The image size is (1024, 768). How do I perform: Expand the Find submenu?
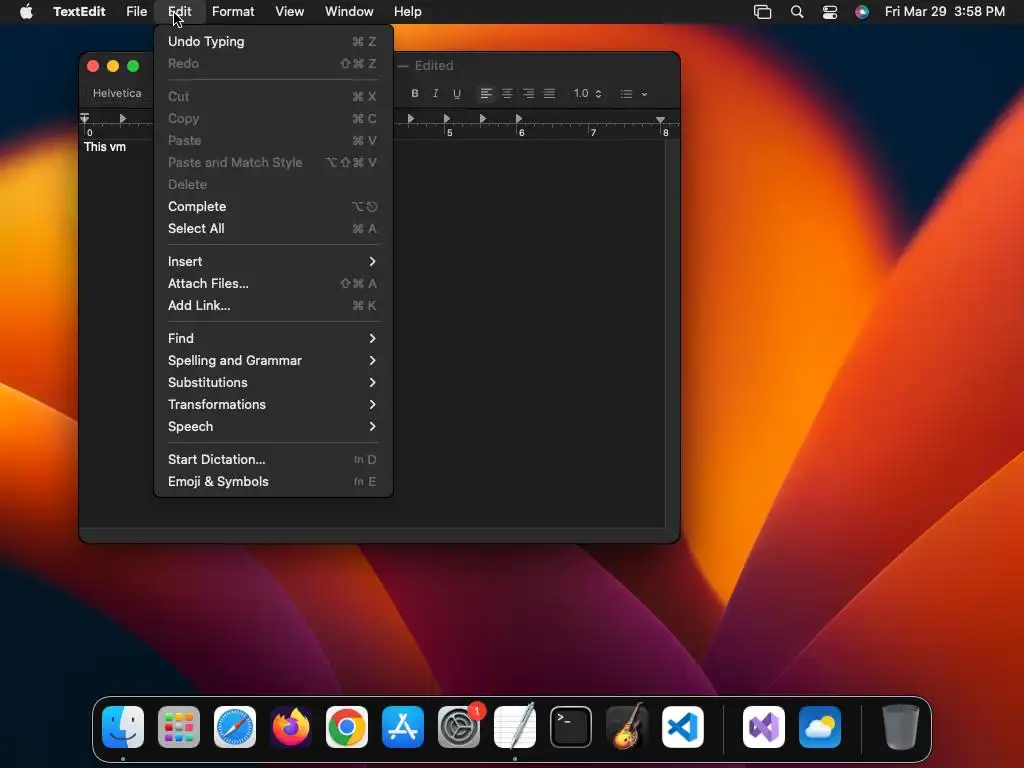(x=273, y=338)
